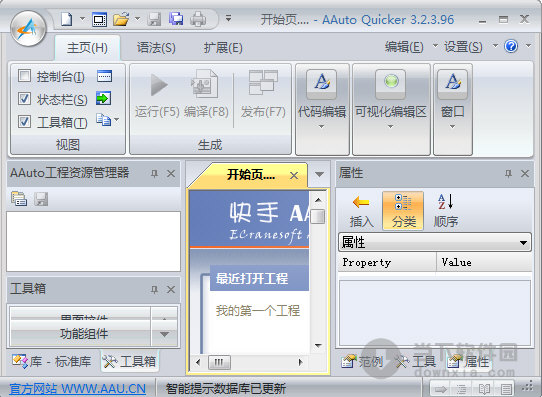Image resolution: width=542 pixels, height=397 pixels.
Task: Open a project with the folder icon
Action: click(121, 19)
